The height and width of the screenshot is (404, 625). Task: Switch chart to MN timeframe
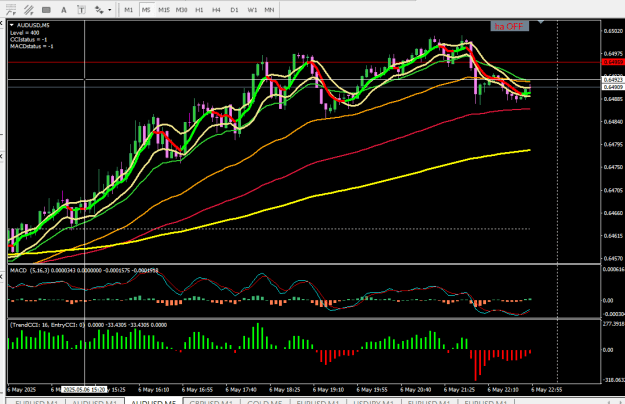[x=269, y=10]
